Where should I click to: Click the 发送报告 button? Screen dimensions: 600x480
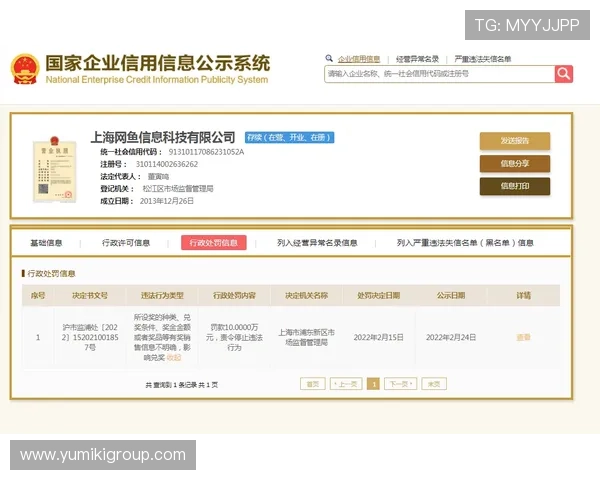point(515,141)
